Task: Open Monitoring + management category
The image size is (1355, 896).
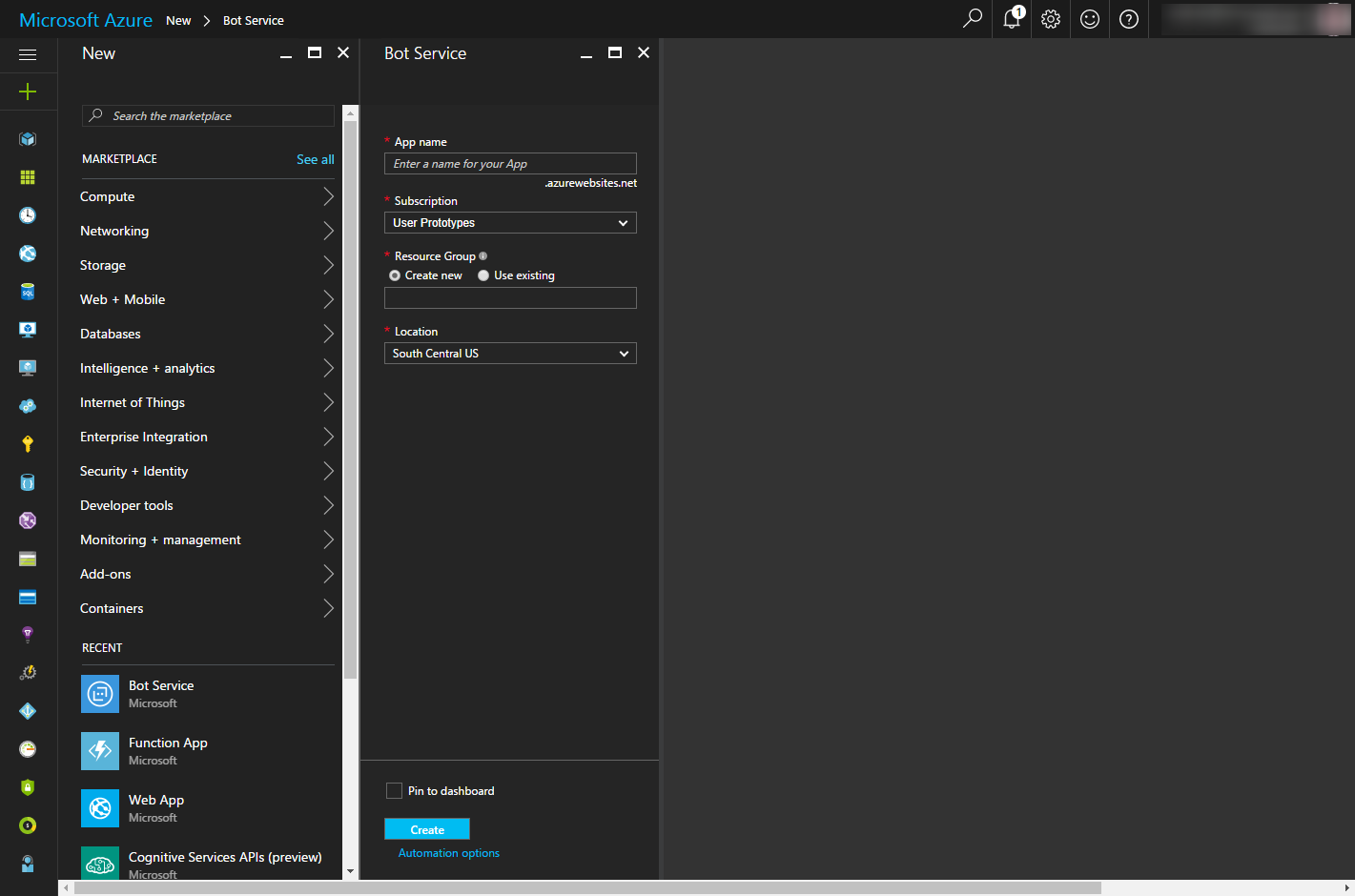Action: (207, 540)
